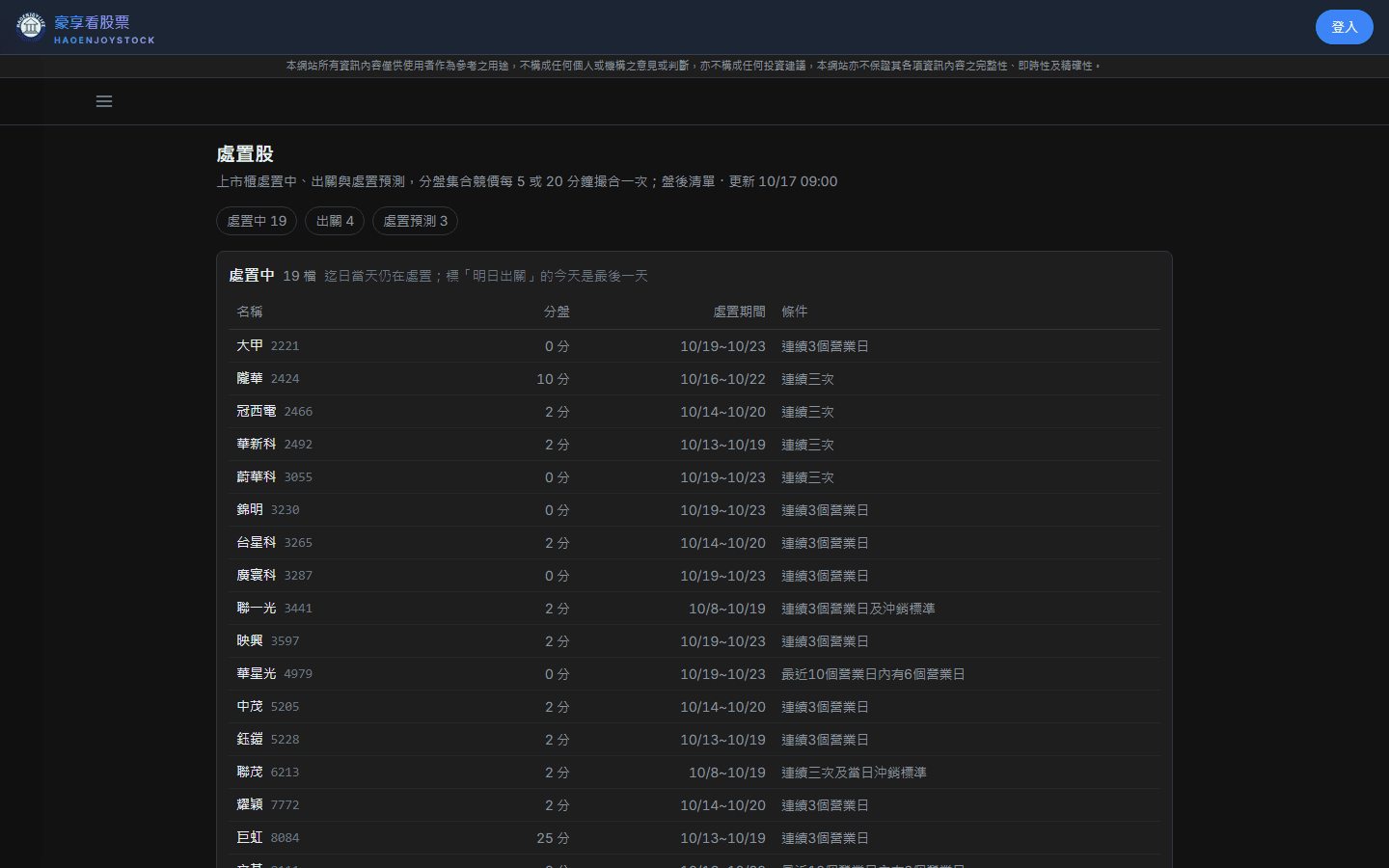
Task: Click the 分盤 column header
Action: point(557,312)
